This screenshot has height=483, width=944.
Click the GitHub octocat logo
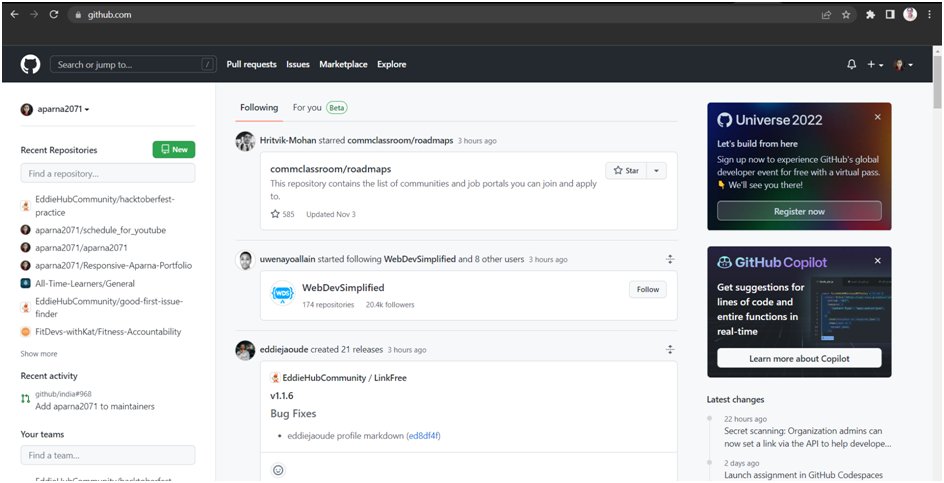(30, 64)
